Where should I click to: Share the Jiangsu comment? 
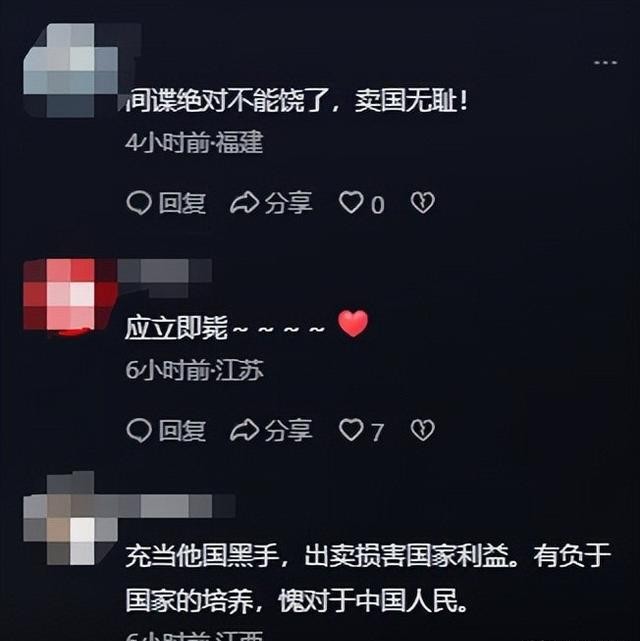pos(271,430)
